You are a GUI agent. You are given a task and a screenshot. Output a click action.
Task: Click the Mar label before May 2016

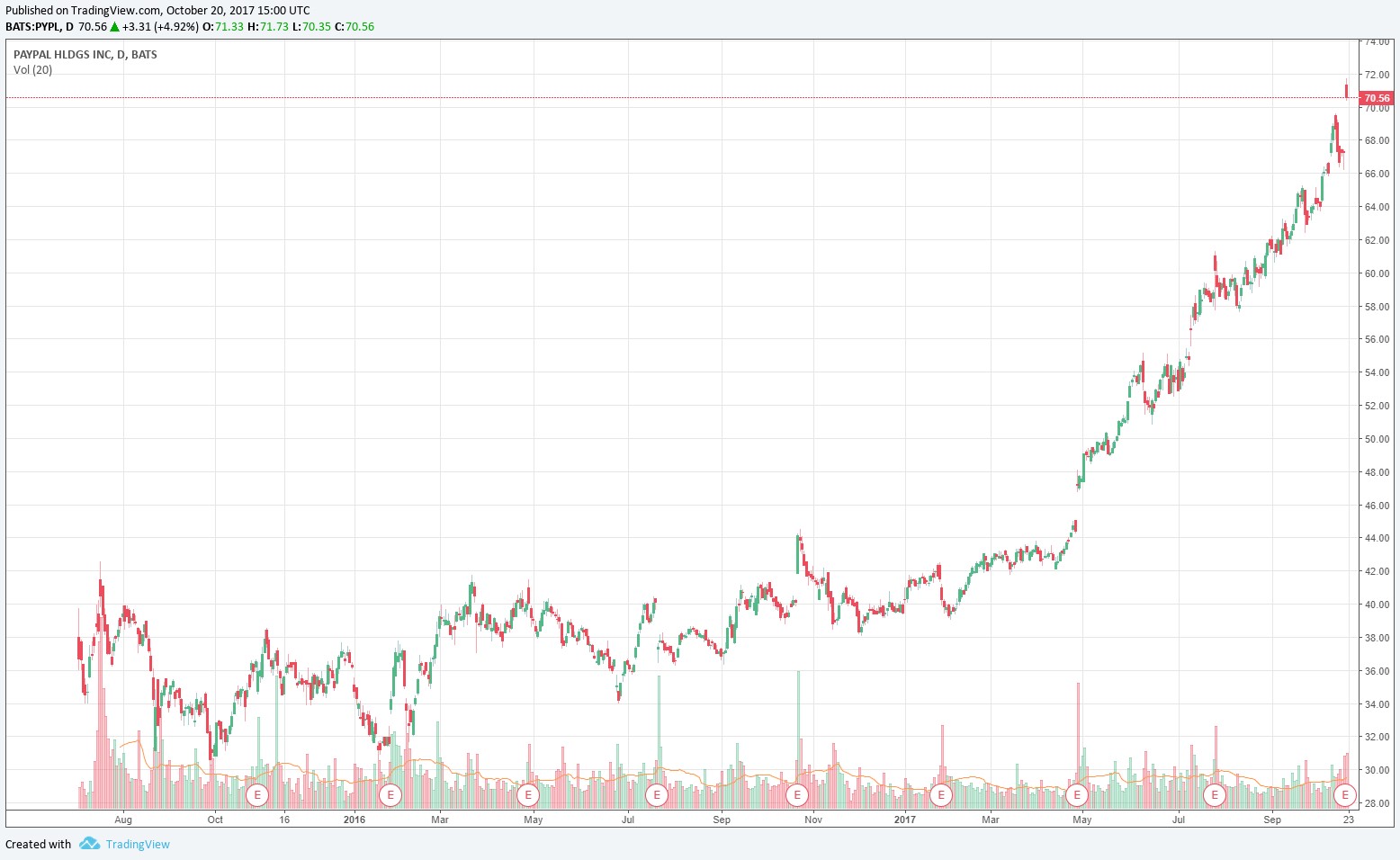coord(439,820)
